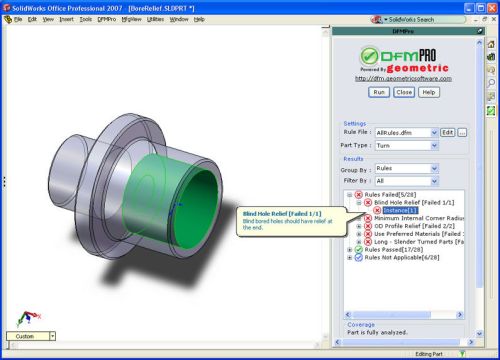Open the Tools menu

pos(86,19)
